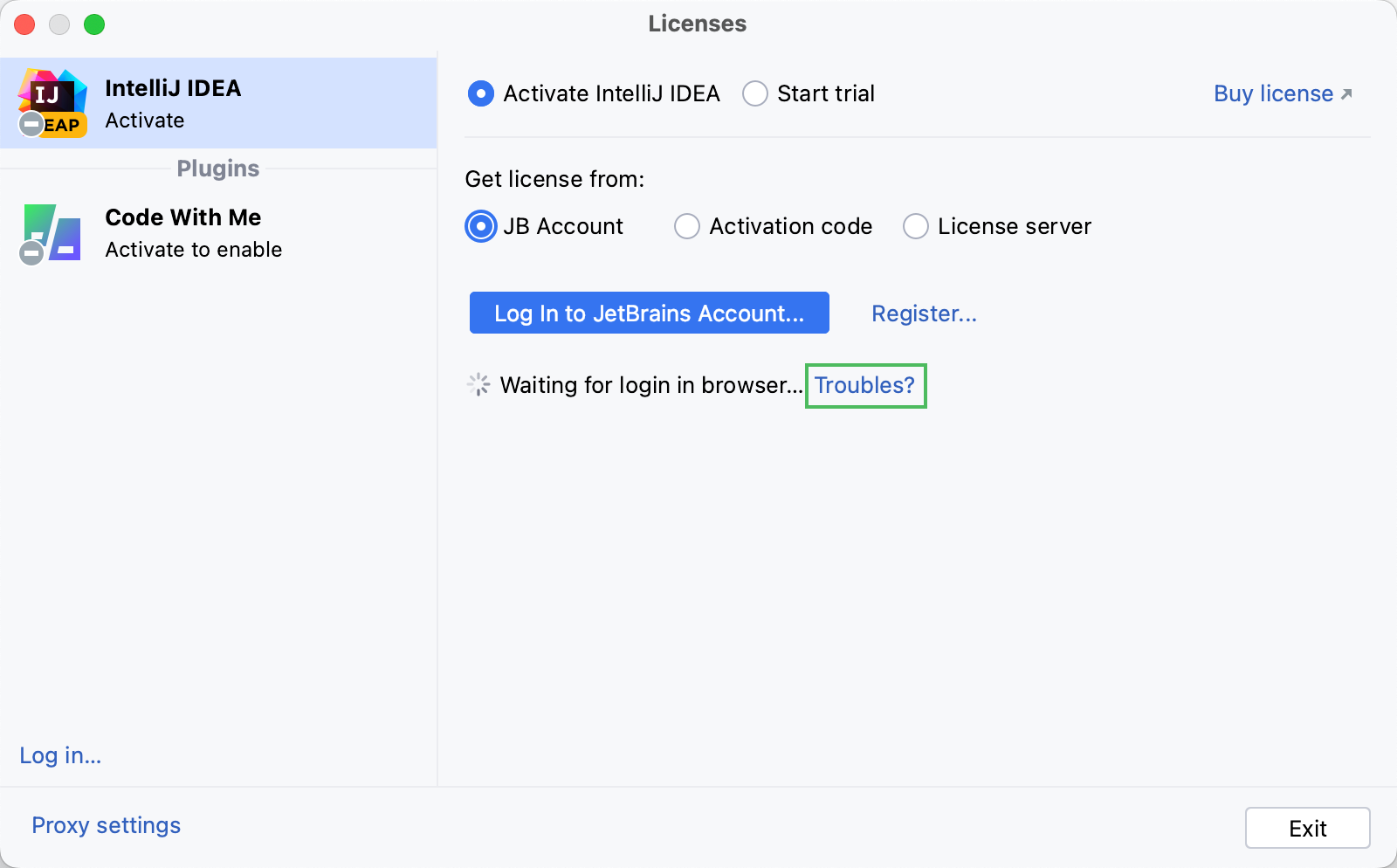Click the Log In to JetBrains Account button
This screenshot has width=1397, height=868.
(649, 313)
